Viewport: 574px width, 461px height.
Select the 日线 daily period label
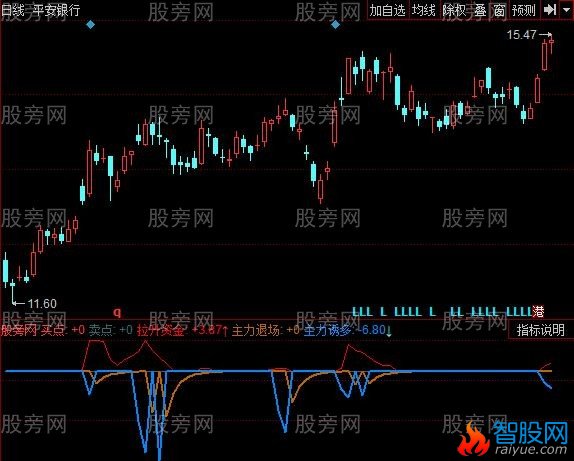13,10
